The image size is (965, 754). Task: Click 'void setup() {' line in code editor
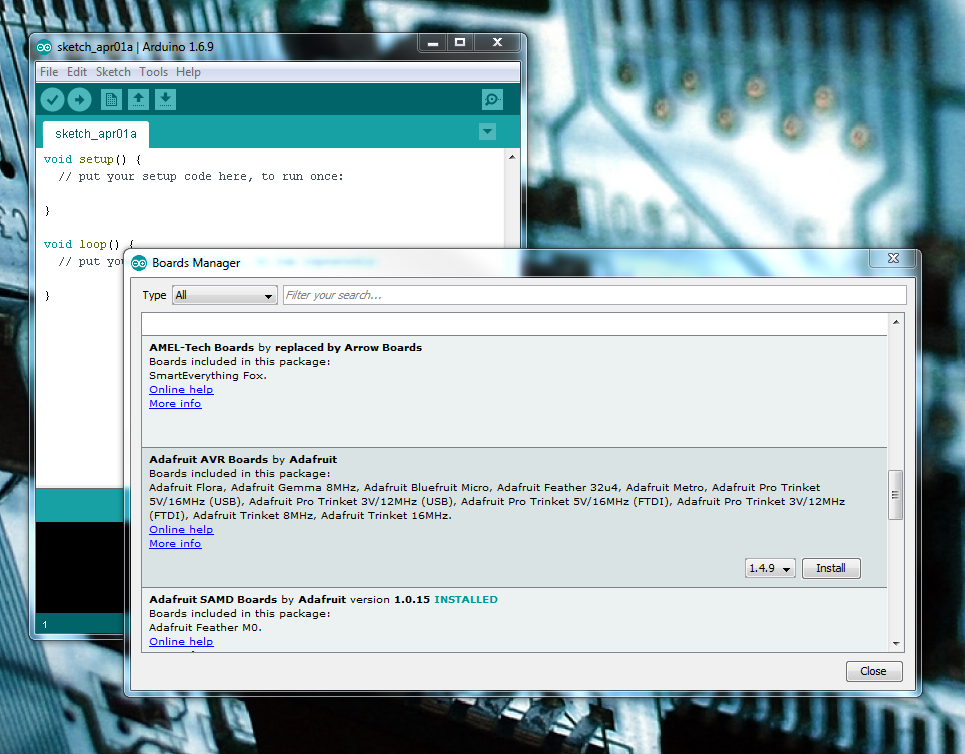coord(92,159)
